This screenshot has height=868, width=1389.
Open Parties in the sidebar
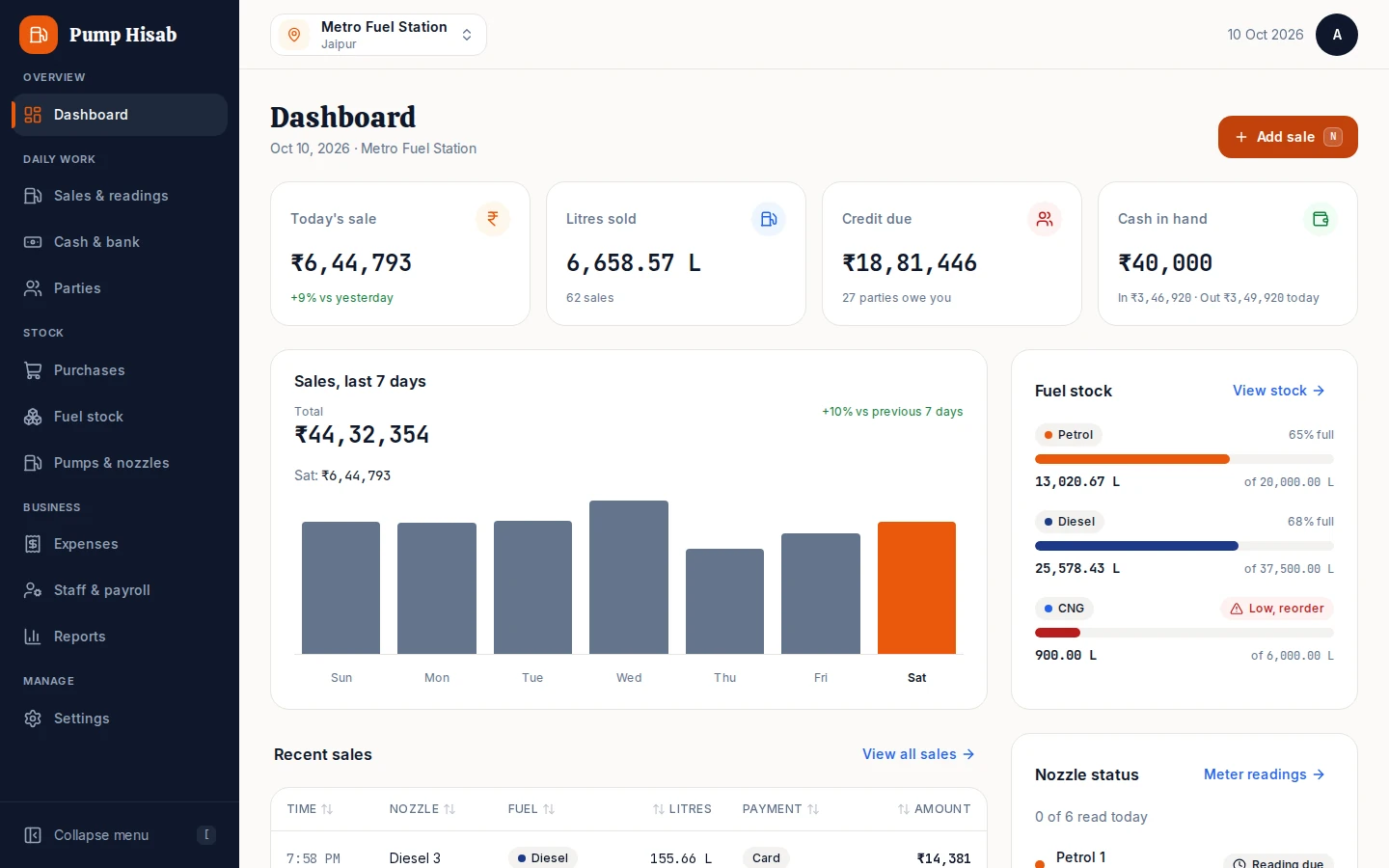click(120, 288)
